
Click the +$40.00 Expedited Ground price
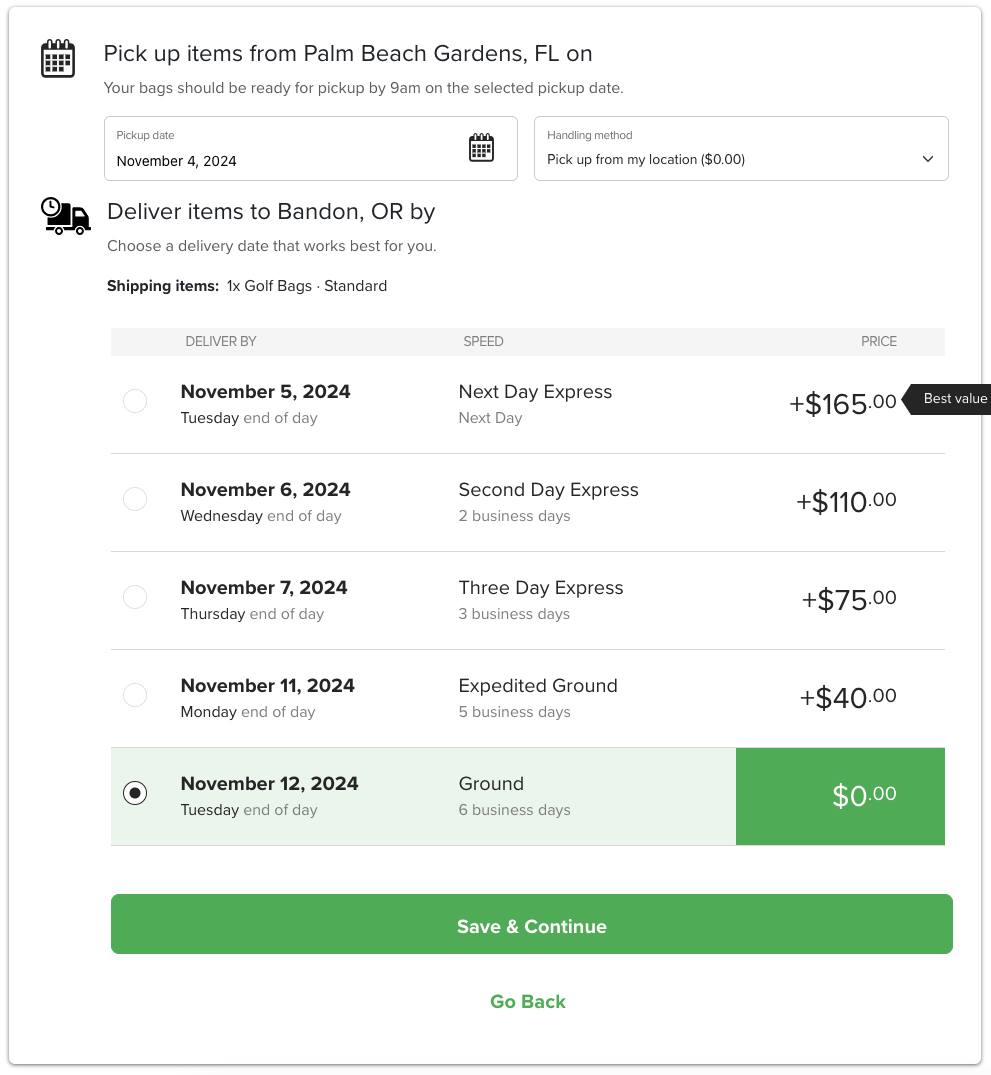pos(848,698)
